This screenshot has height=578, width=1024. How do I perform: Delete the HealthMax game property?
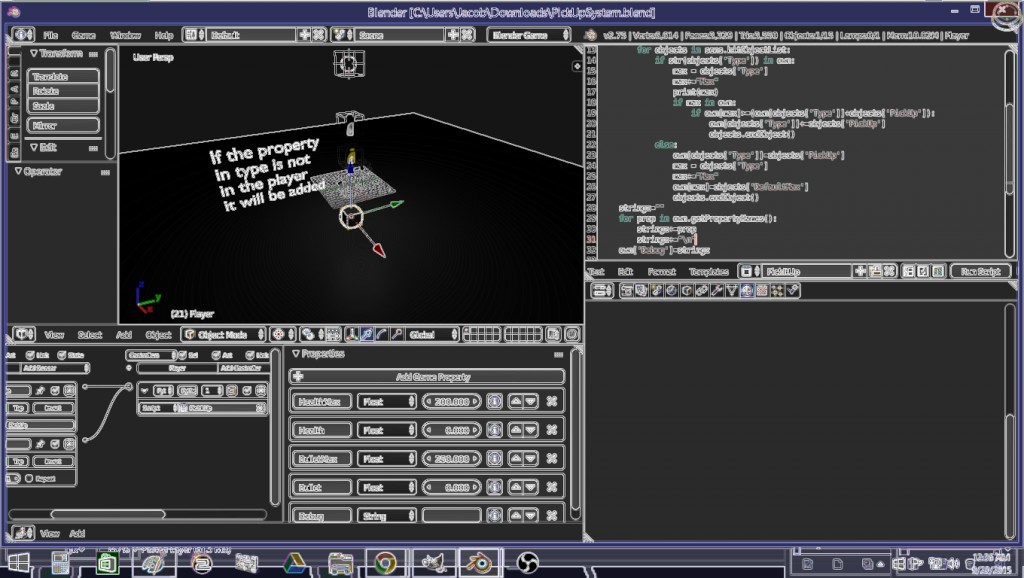click(551, 402)
